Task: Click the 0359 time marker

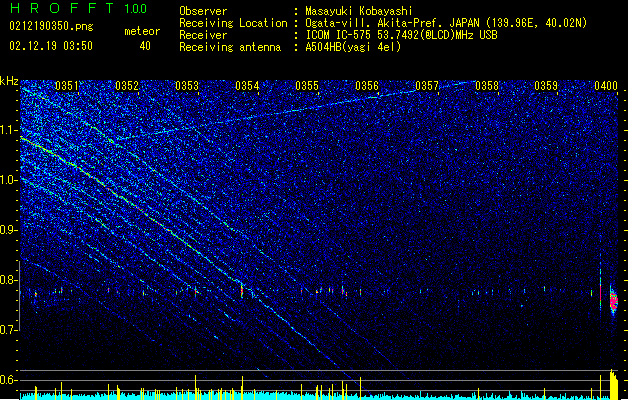Action: [x=546, y=86]
